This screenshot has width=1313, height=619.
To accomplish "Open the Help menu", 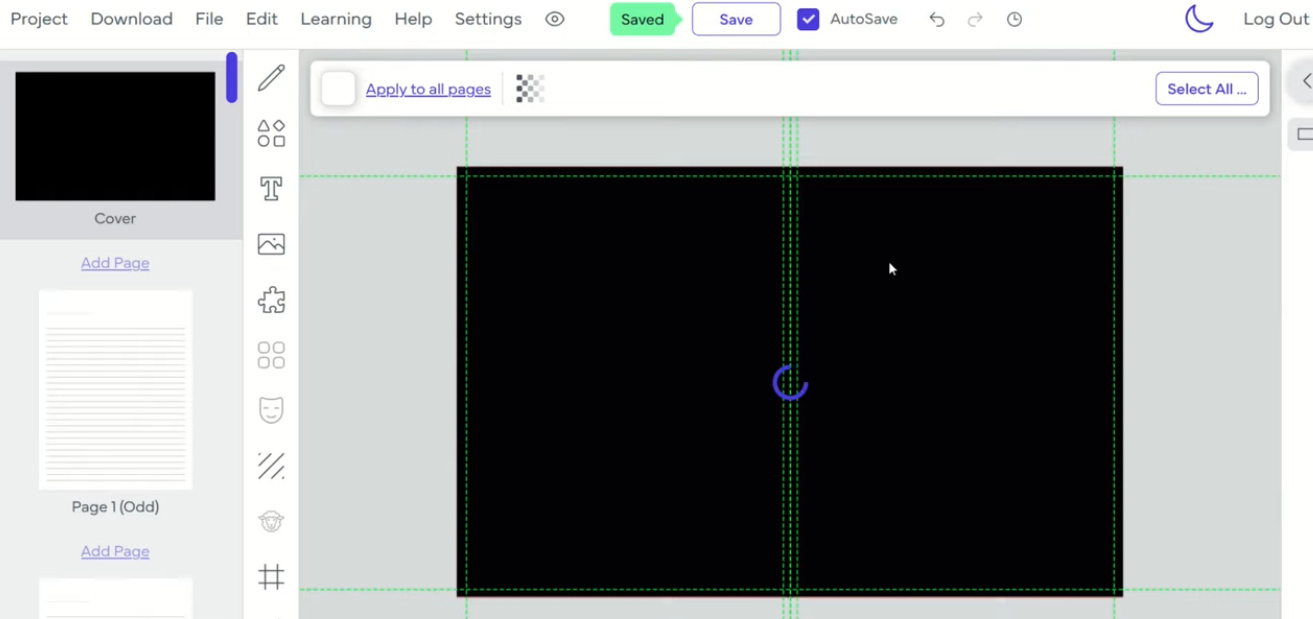I will click(413, 19).
